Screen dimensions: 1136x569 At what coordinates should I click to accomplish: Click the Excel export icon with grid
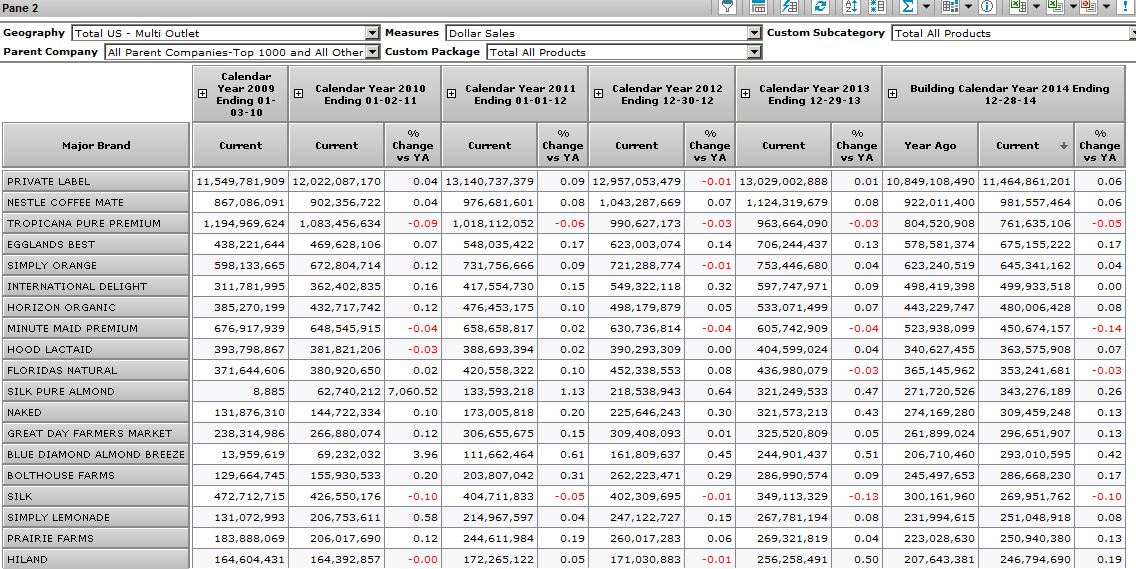(x=1017, y=7)
